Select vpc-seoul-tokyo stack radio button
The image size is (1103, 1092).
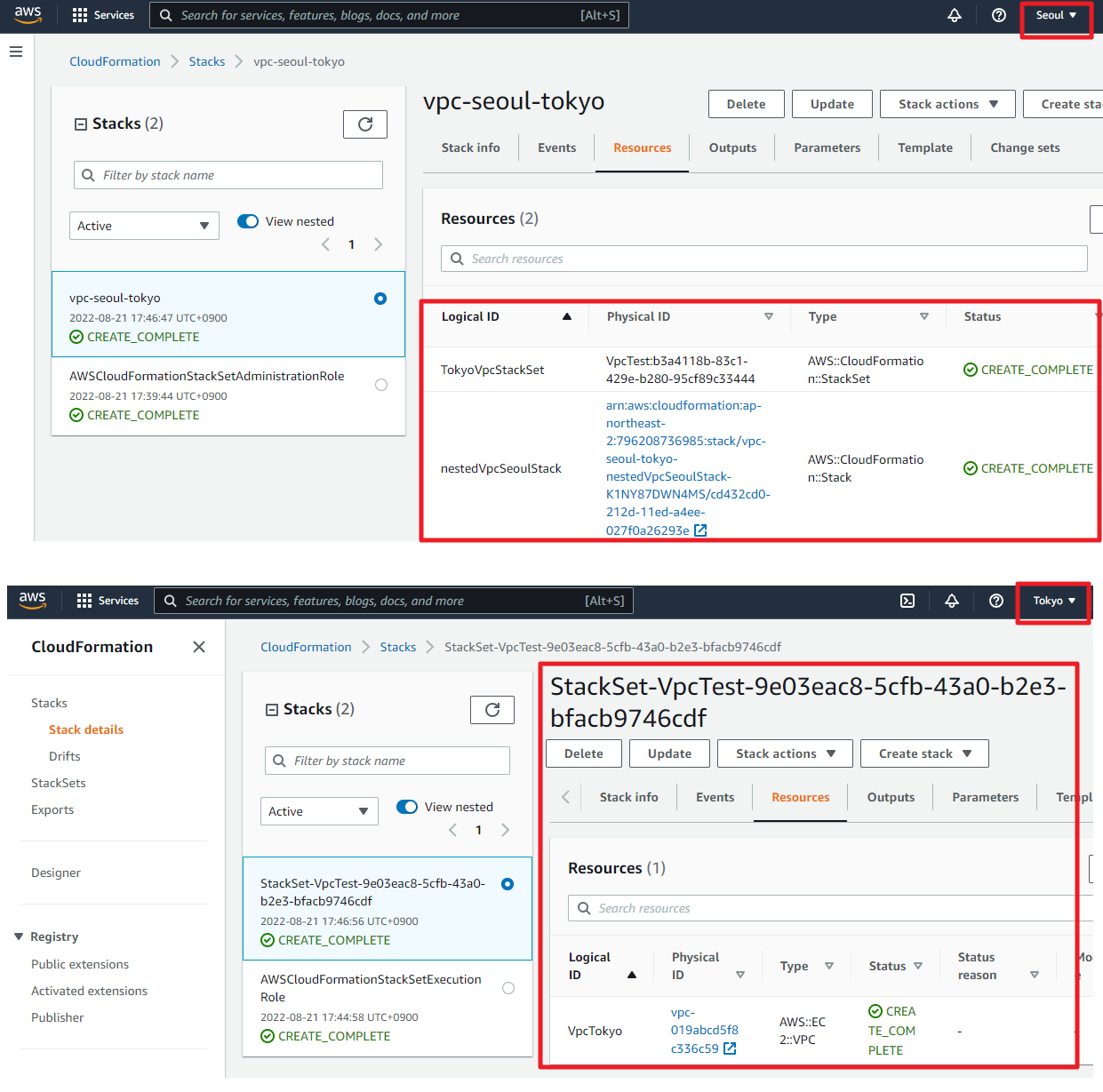[x=380, y=299]
